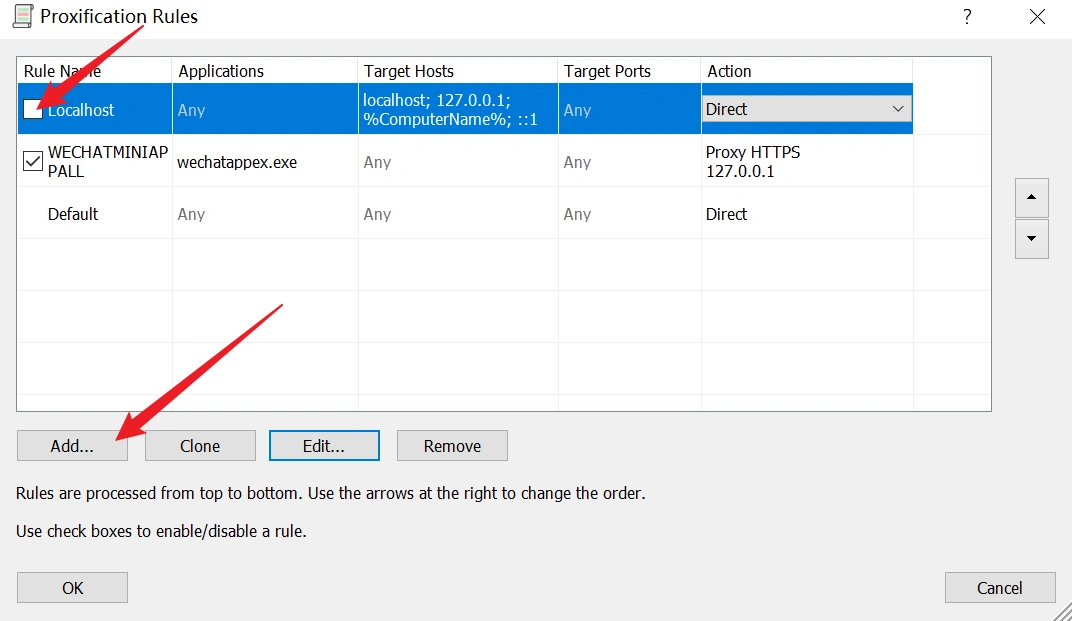Click the Target Ports column header
1072x621 pixels.
click(607, 71)
